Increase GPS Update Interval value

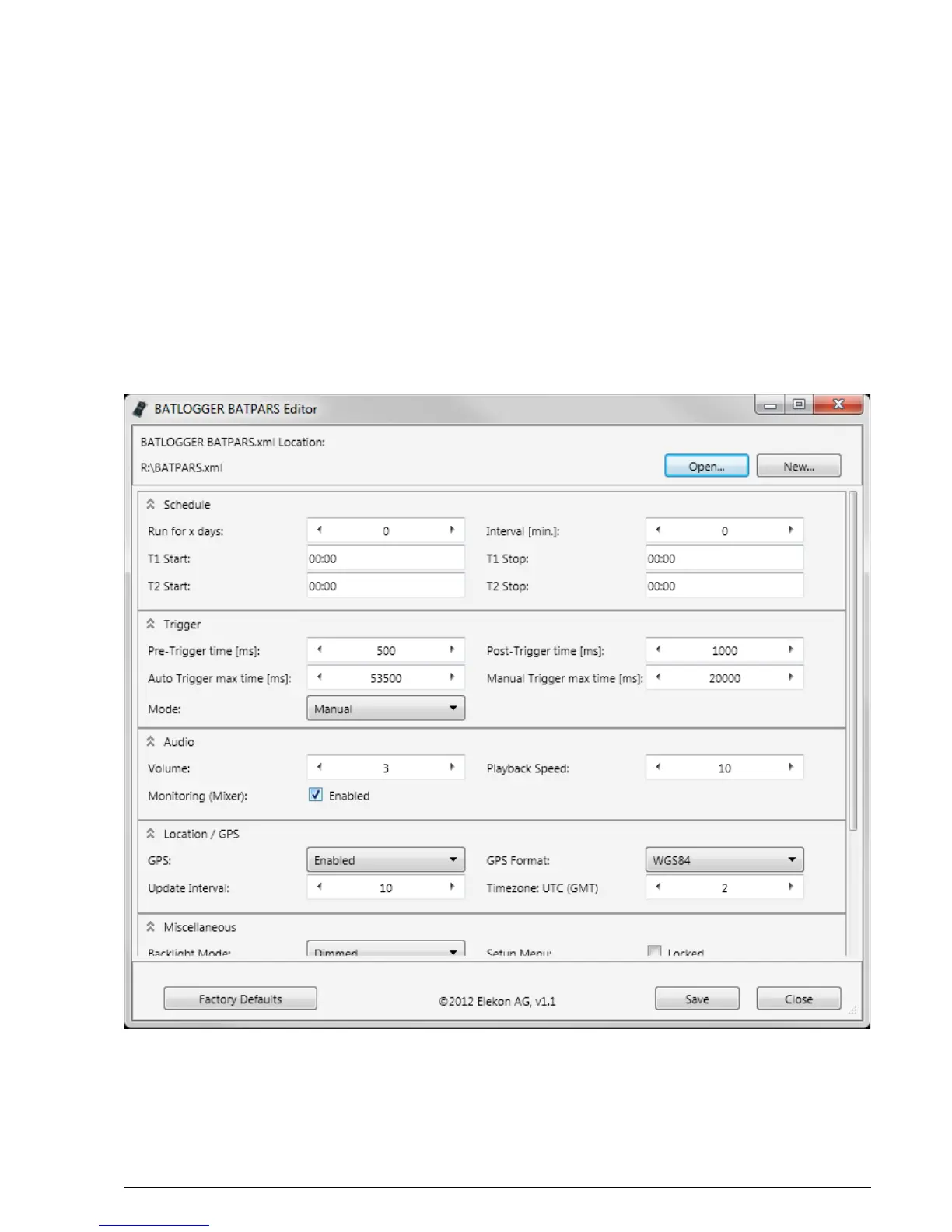[452, 887]
